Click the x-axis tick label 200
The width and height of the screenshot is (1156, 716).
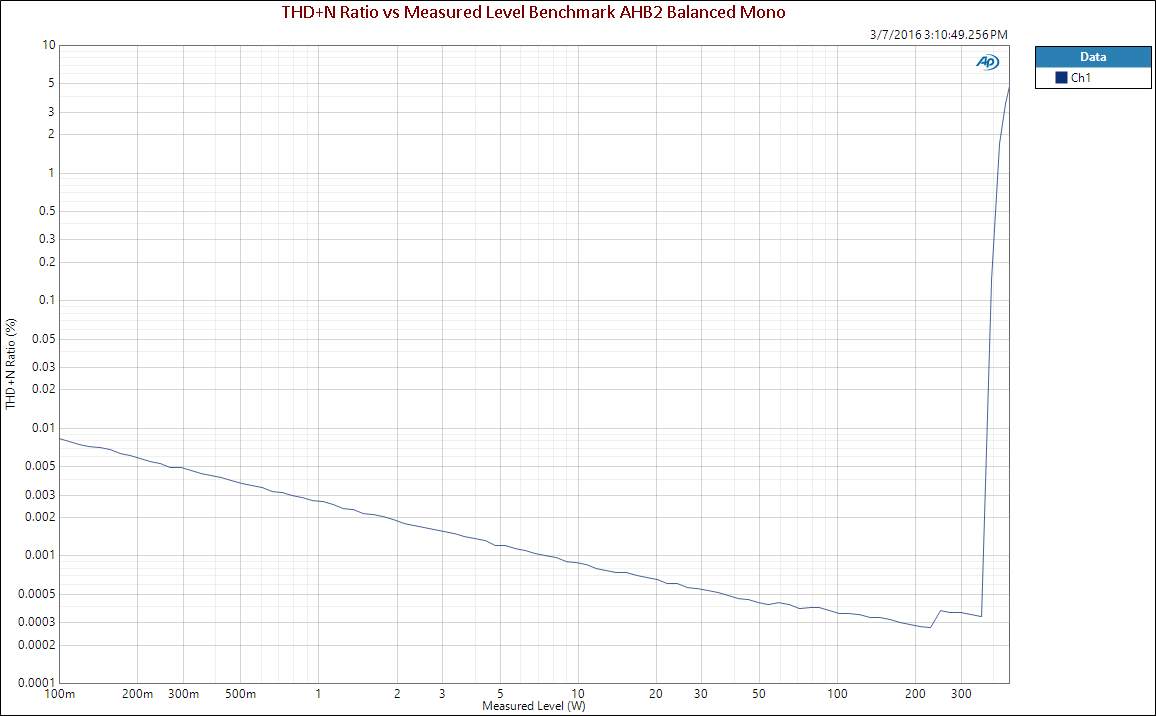(915, 694)
